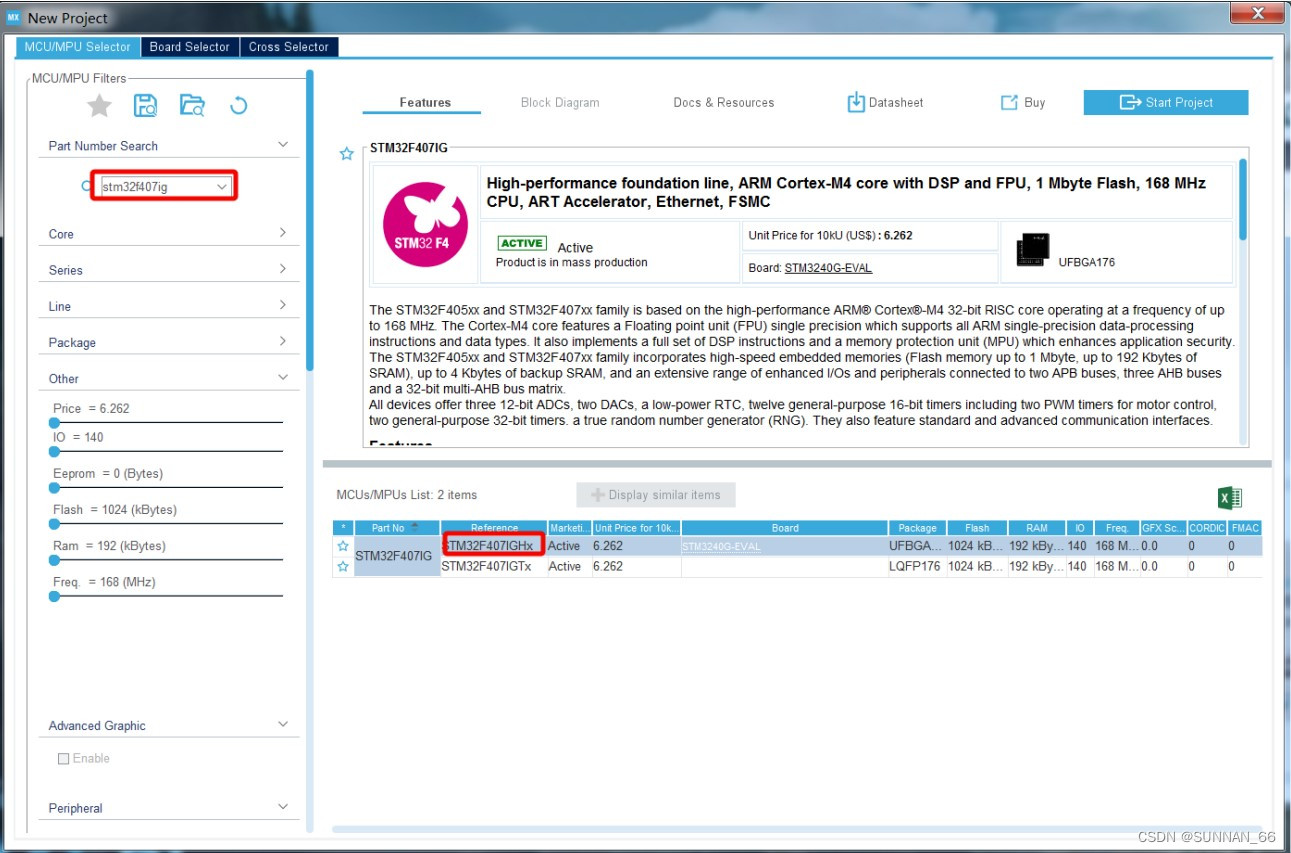The height and width of the screenshot is (853, 1291).
Task: Collapse the Other filter section
Action: tap(283, 377)
